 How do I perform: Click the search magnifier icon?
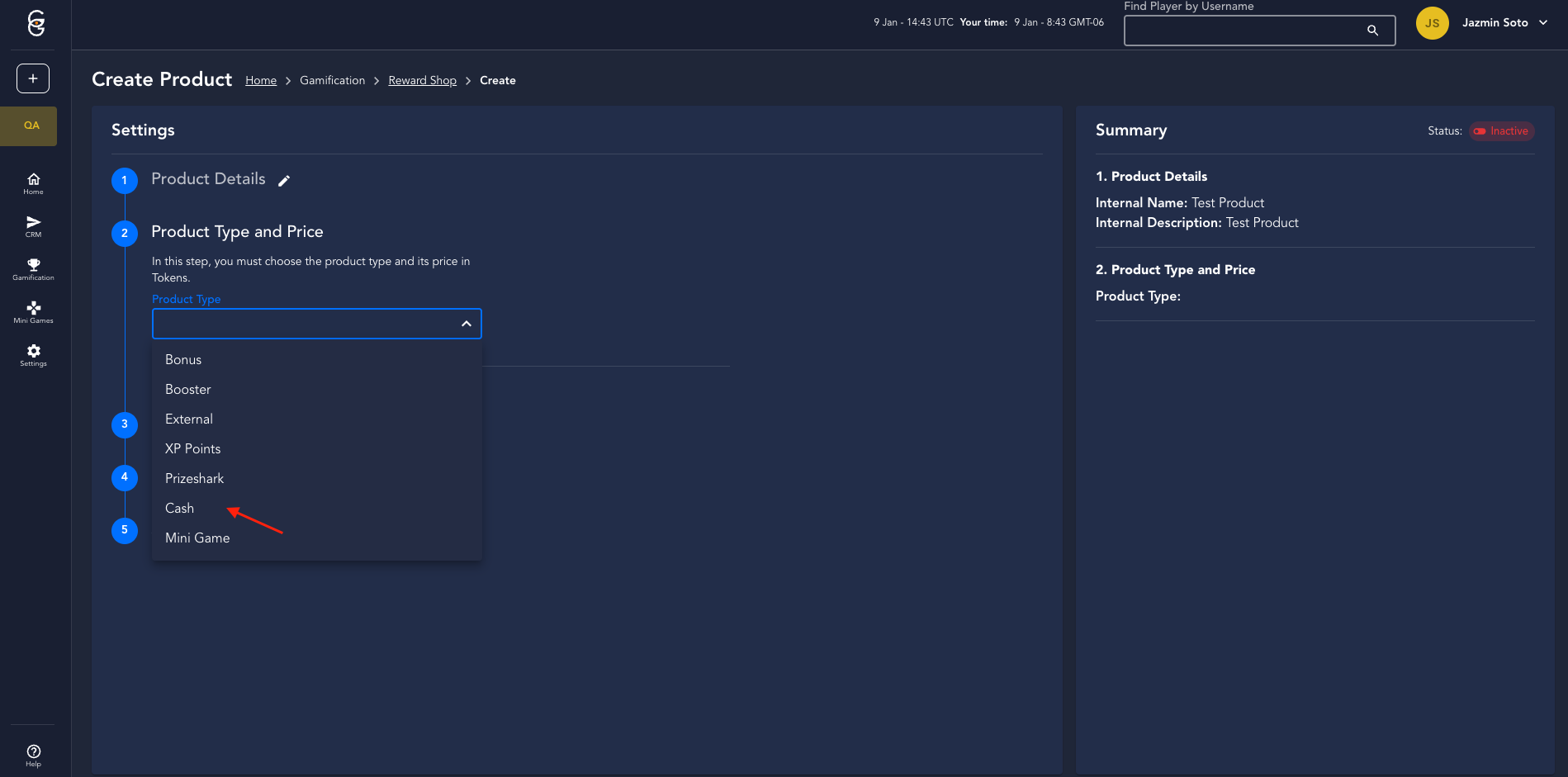[1372, 31]
